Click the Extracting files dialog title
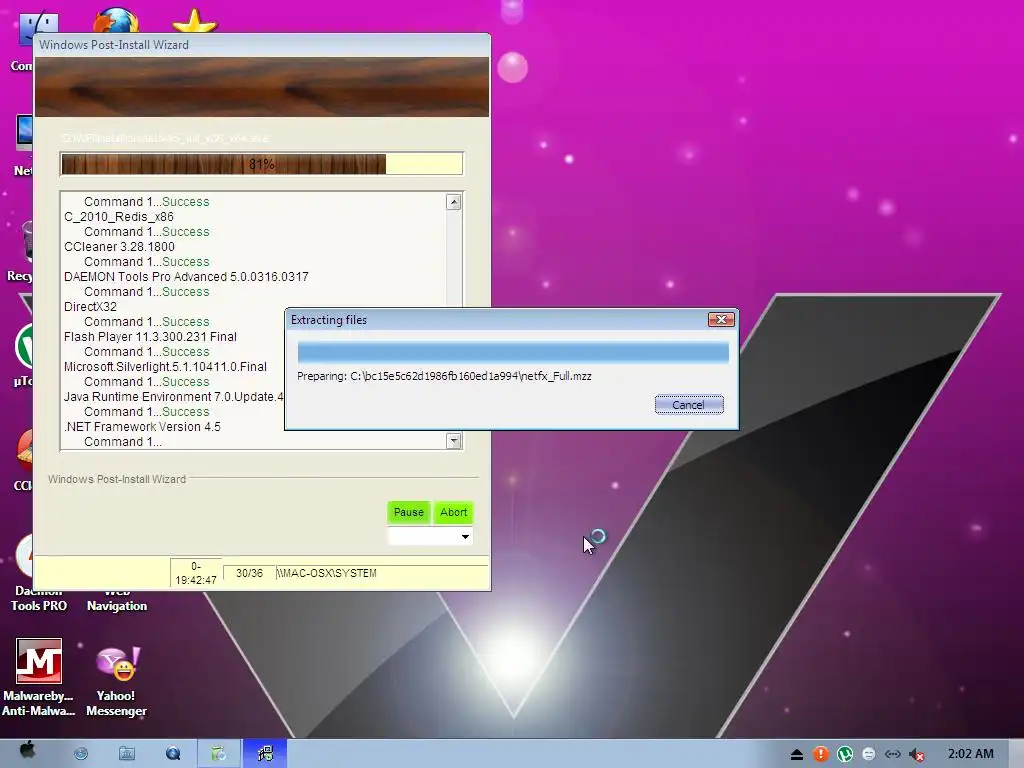The image size is (1024, 768). coord(329,320)
